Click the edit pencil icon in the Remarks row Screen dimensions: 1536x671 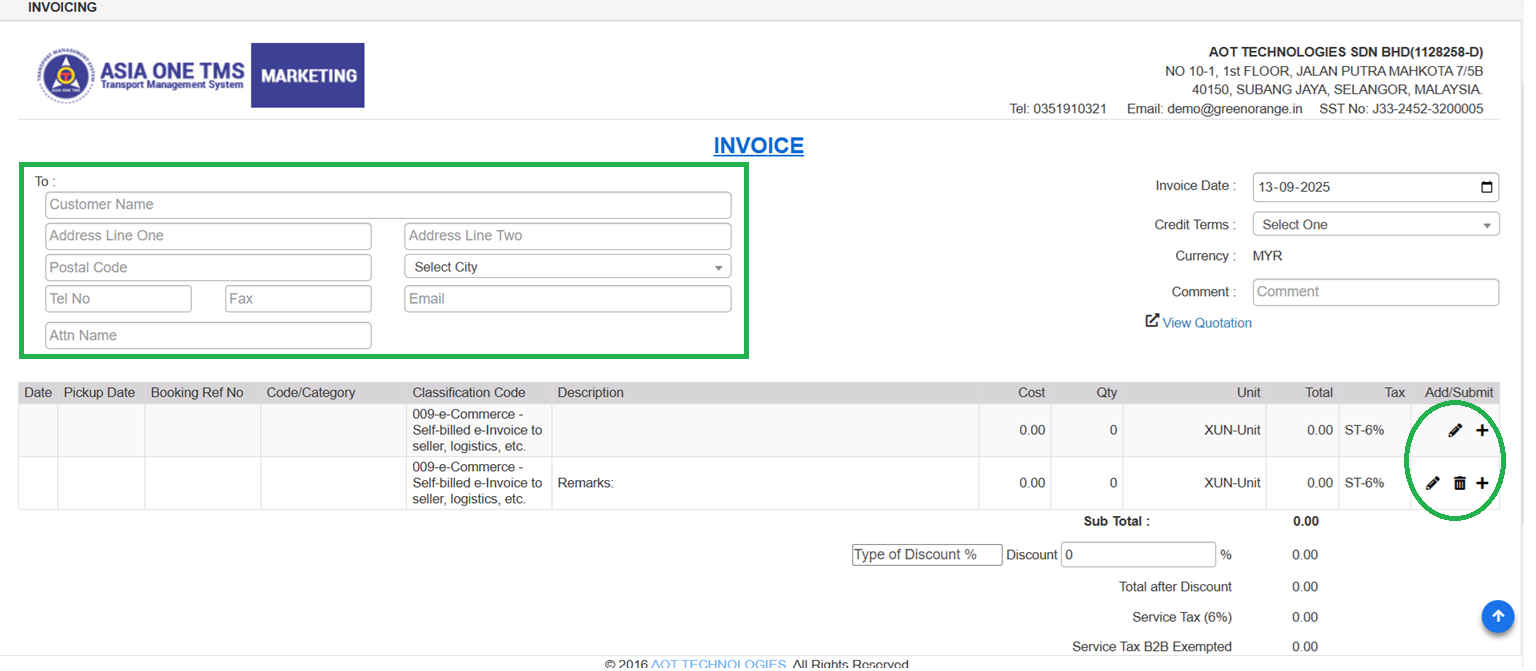click(1432, 483)
